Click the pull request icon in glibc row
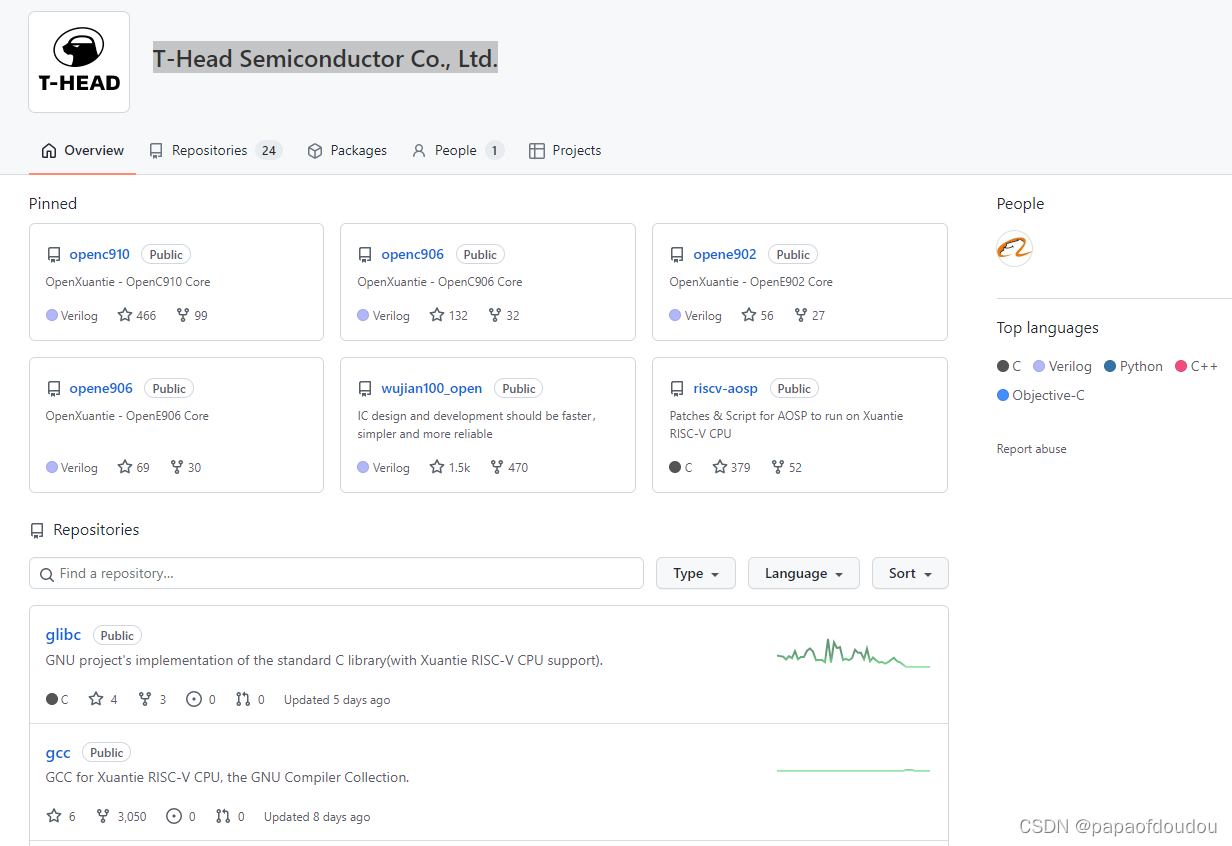This screenshot has width=1232, height=846. click(243, 699)
